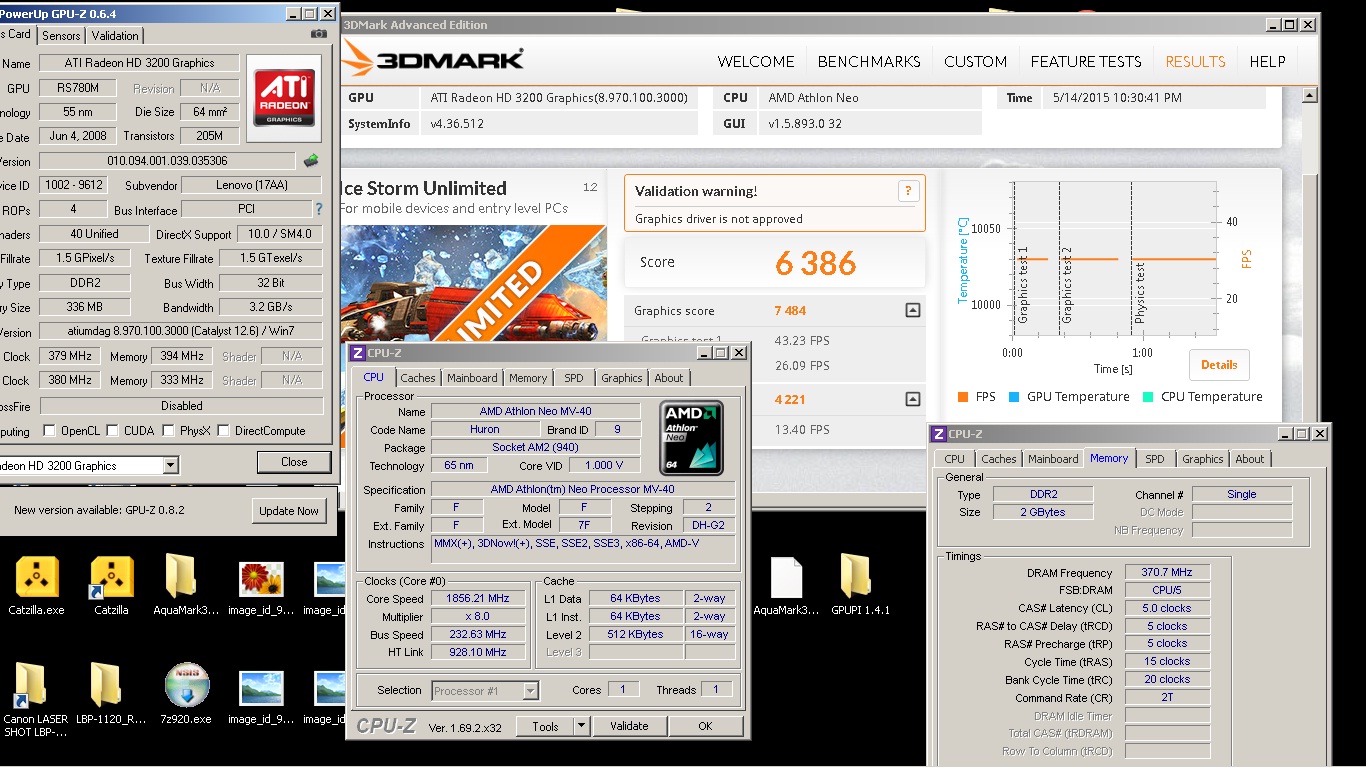Viewport: 1366px width, 768px height.
Task: Open the FEATURE TESTS tab in 3DMark
Action: pyautogui.click(x=1086, y=61)
